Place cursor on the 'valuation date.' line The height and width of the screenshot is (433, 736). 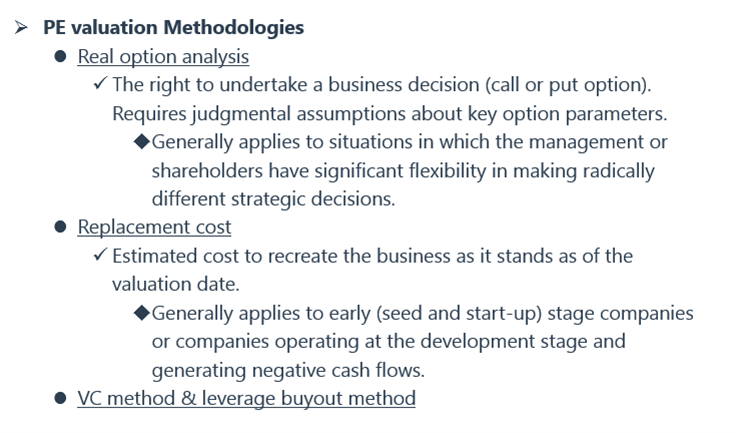(x=175, y=285)
